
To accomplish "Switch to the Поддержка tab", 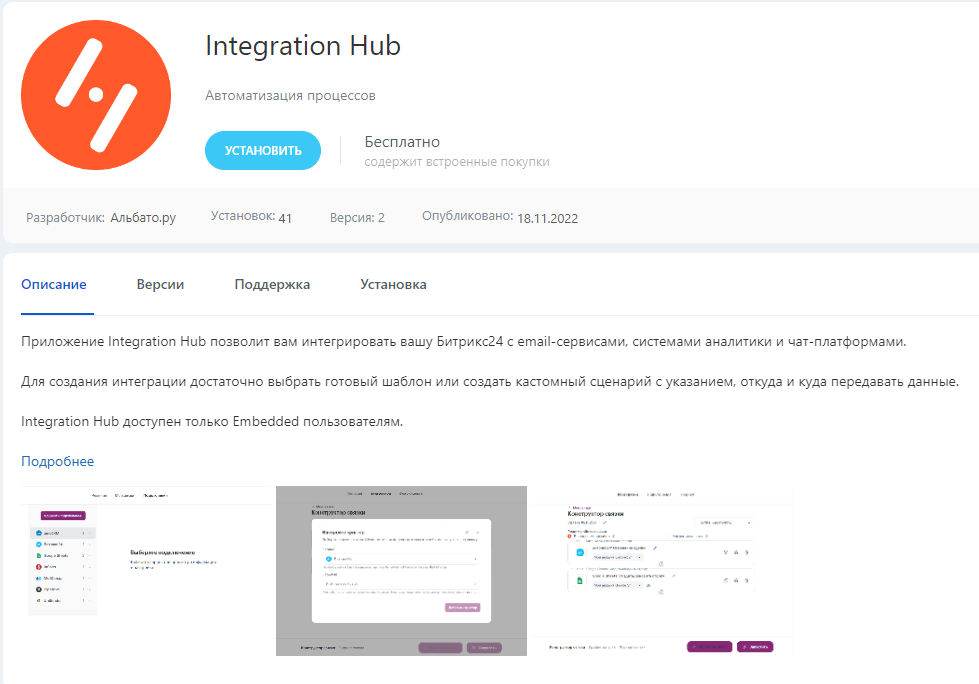I will click(272, 285).
